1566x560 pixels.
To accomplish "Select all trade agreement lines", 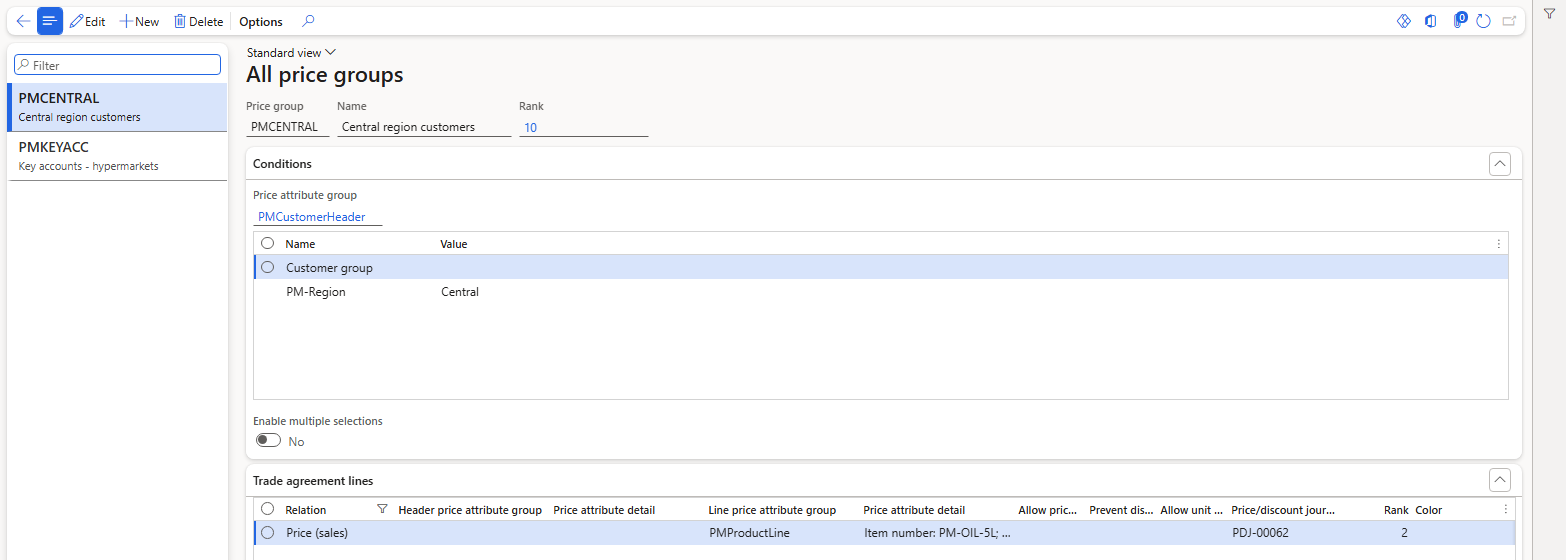I will click(x=267, y=509).
